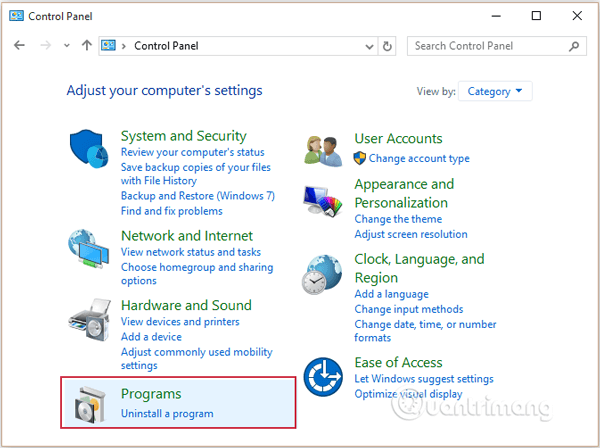Click Add a device link
The image size is (600, 448).
151,337
